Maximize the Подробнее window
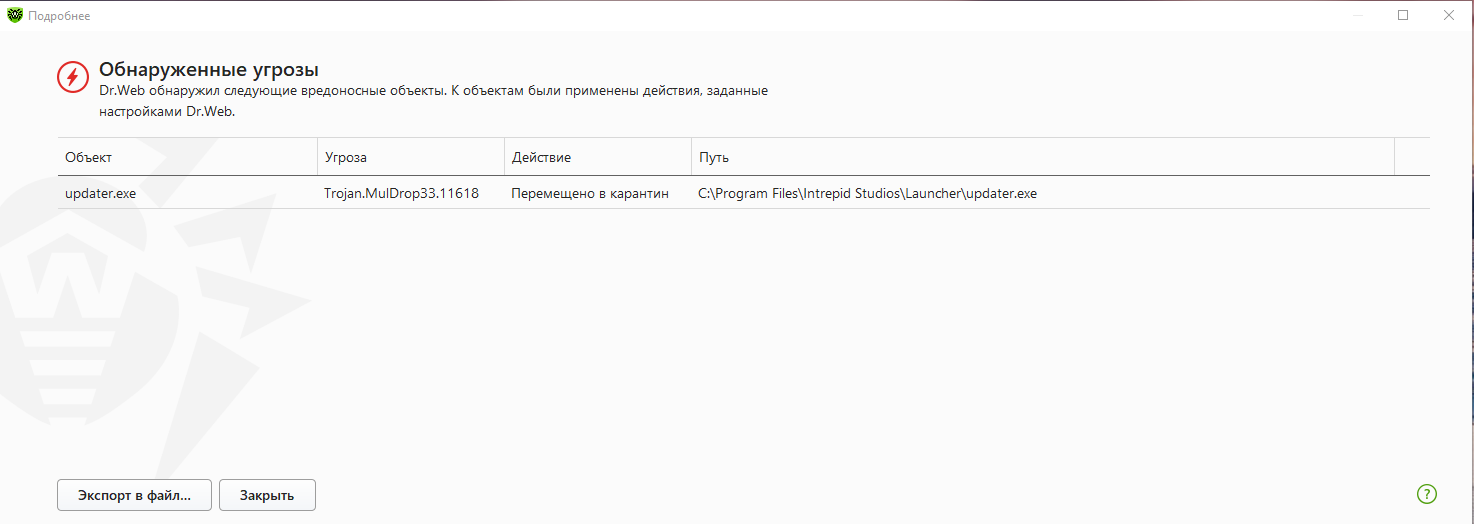The width and height of the screenshot is (1474, 524). pos(1403,15)
